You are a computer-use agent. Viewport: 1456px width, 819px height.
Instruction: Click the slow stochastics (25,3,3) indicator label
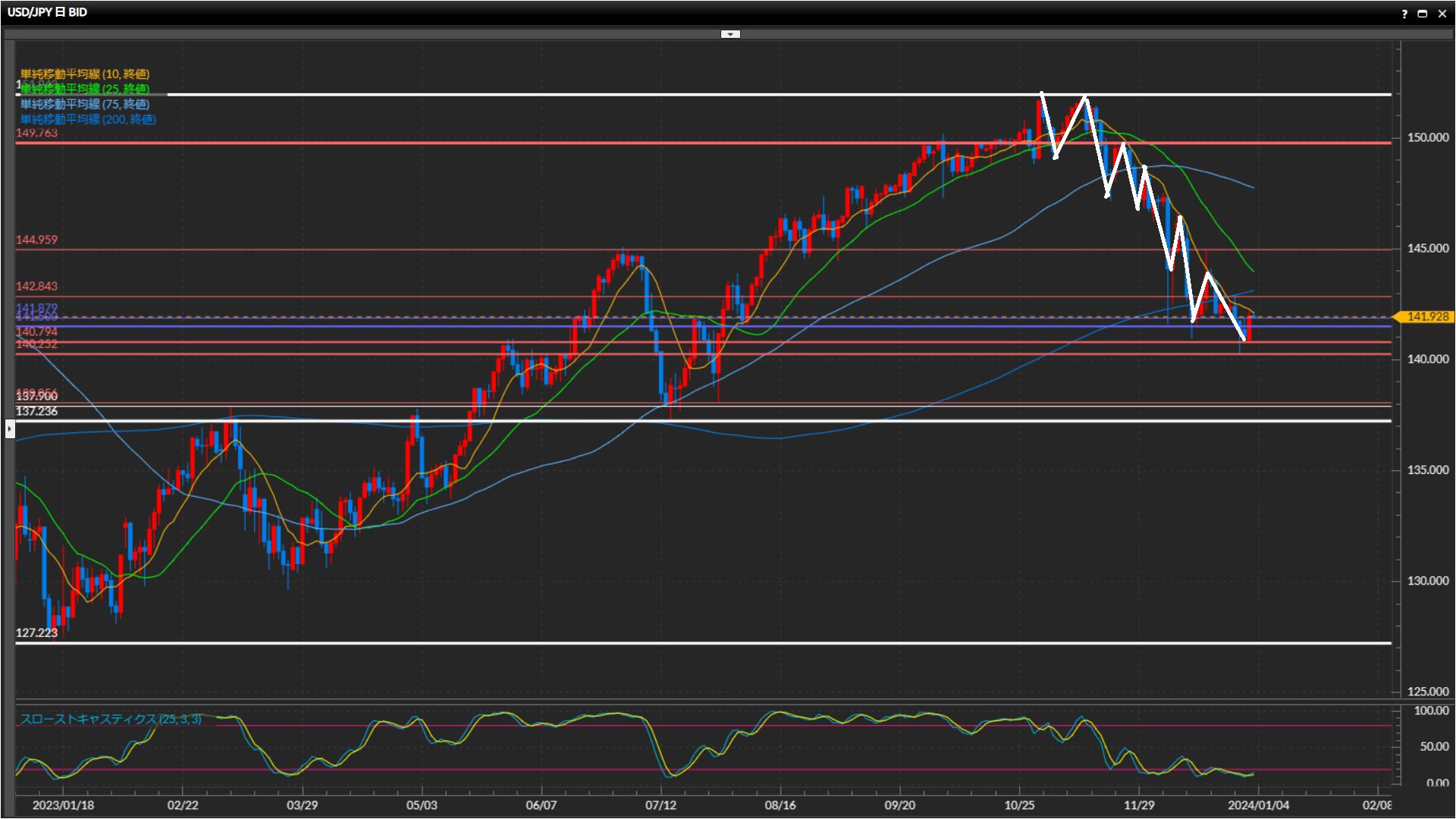click(x=111, y=719)
